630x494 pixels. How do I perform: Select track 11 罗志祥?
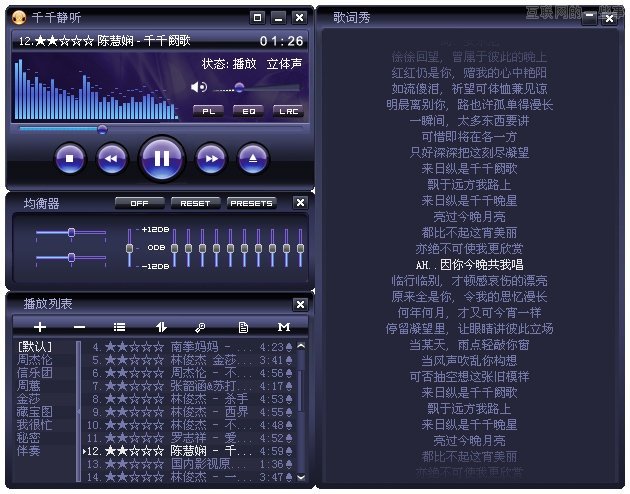pyautogui.click(x=189, y=438)
